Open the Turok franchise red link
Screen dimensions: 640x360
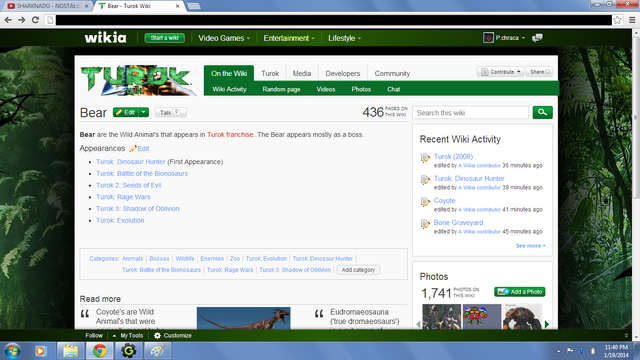click(230, 135)
